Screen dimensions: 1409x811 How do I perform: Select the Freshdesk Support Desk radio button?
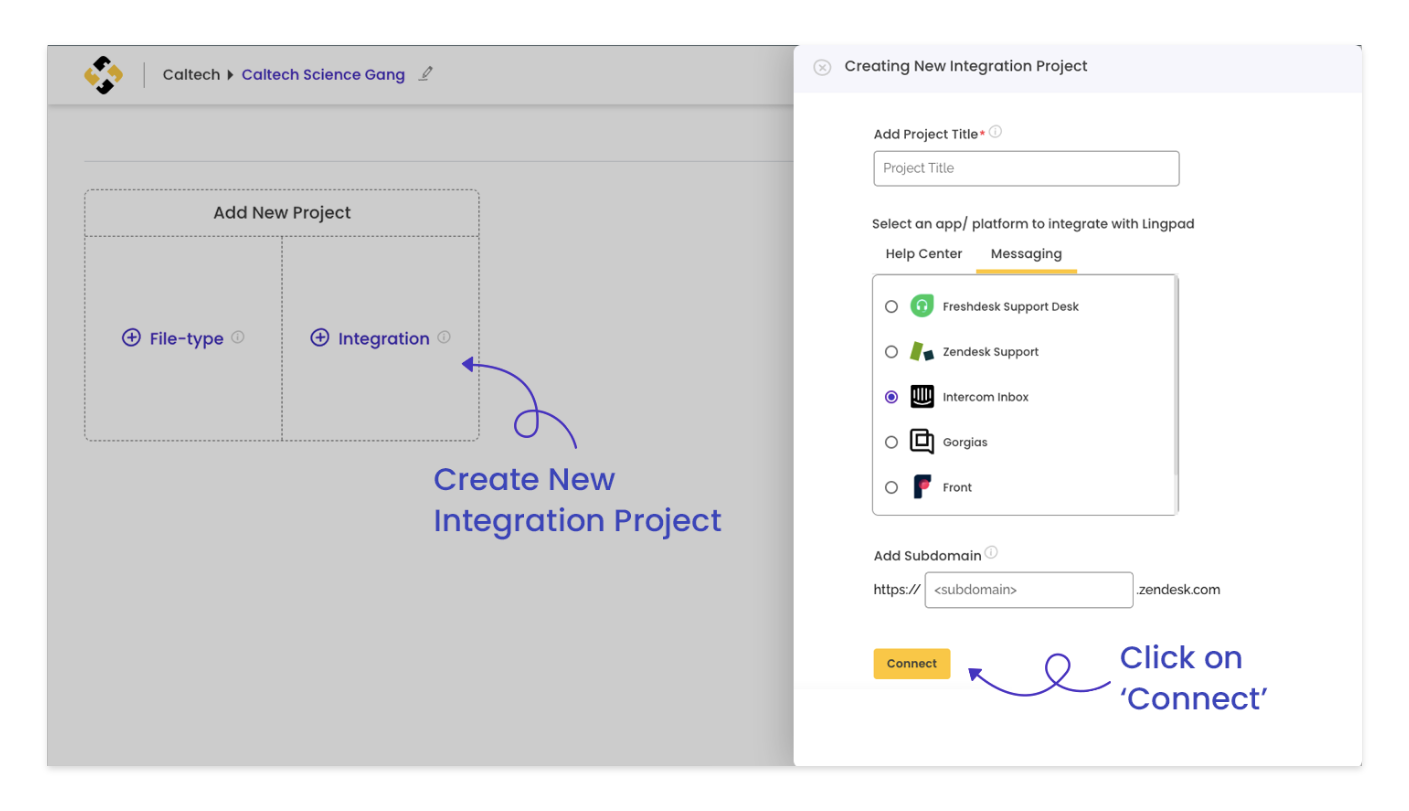891,306
